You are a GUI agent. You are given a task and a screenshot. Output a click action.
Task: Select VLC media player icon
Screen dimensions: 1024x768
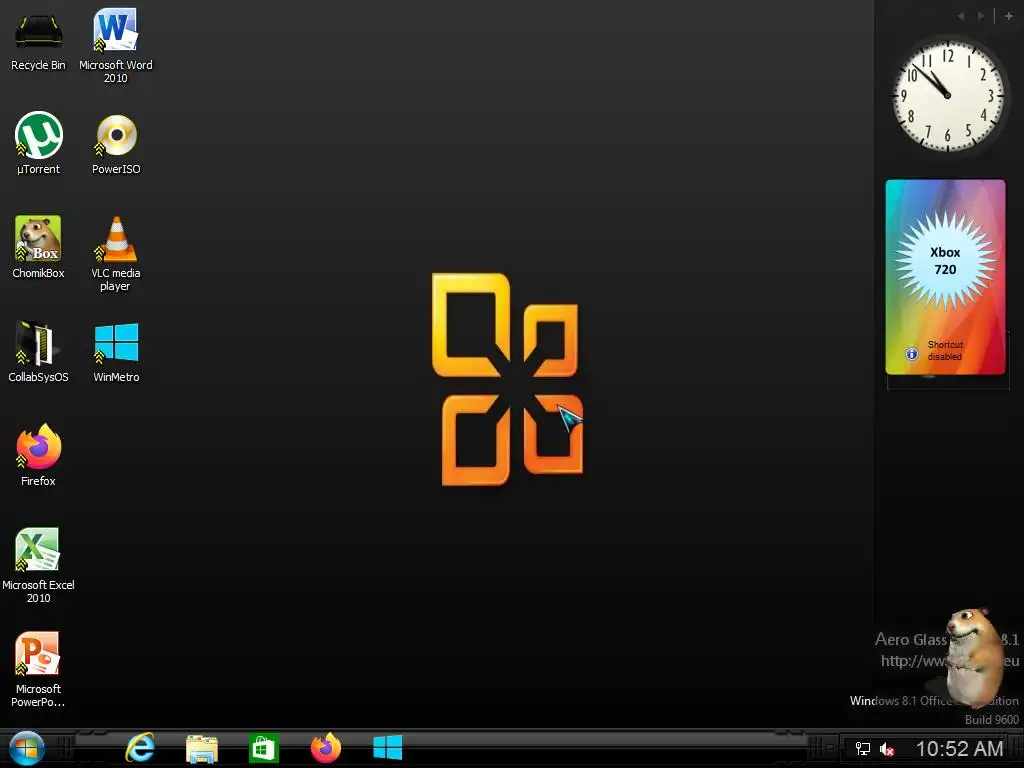click(116, 253)
